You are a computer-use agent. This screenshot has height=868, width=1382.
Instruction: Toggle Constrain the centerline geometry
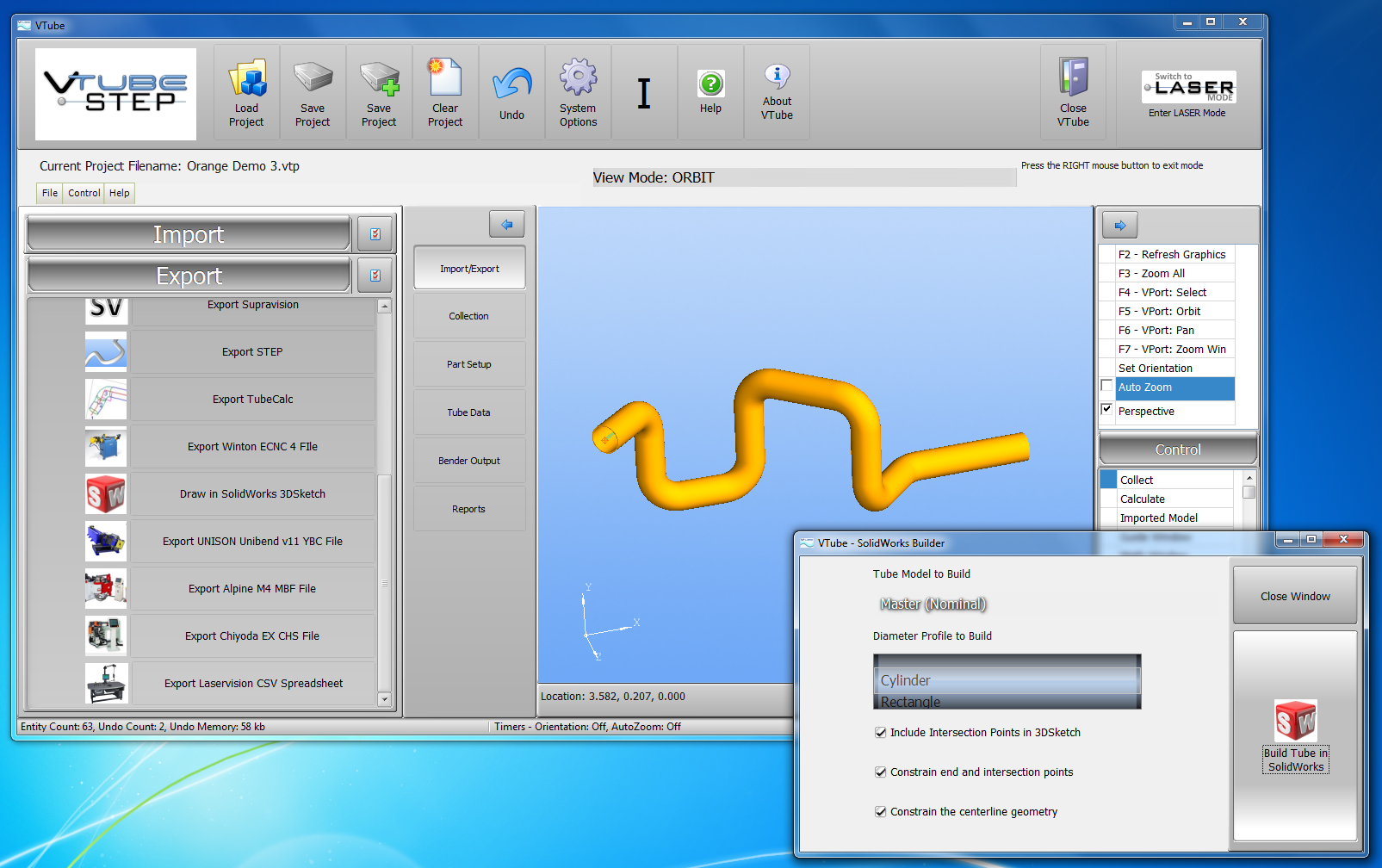[x=880, y=812]
